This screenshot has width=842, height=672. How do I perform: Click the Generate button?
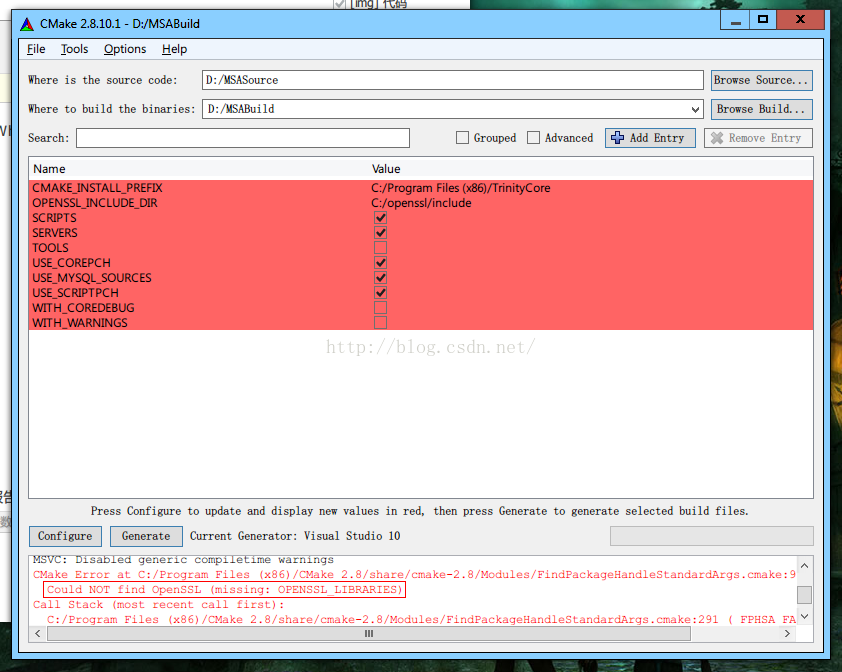tap(146, 536)
